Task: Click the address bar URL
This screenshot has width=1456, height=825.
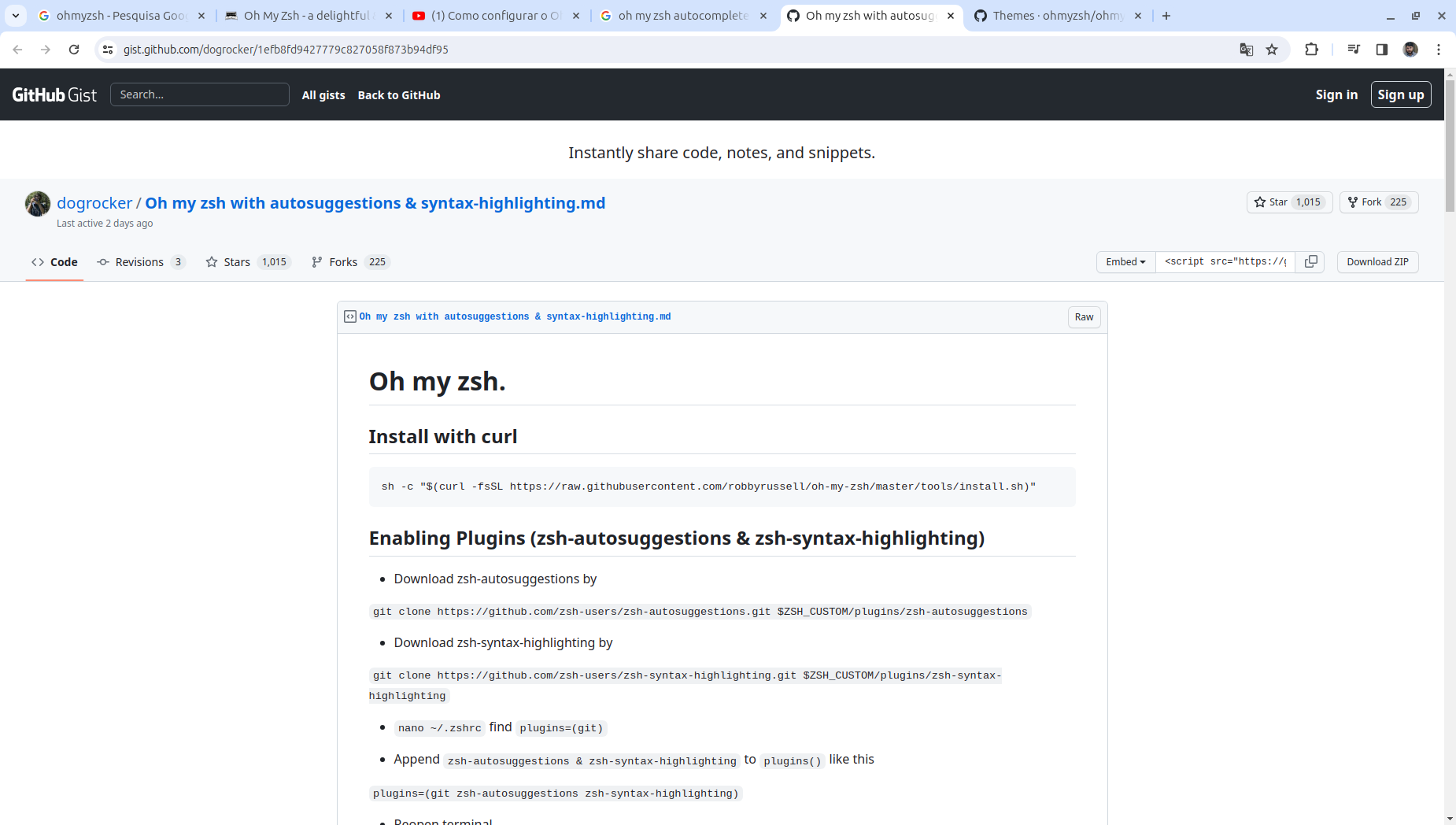Action: [x=286, y=50]
